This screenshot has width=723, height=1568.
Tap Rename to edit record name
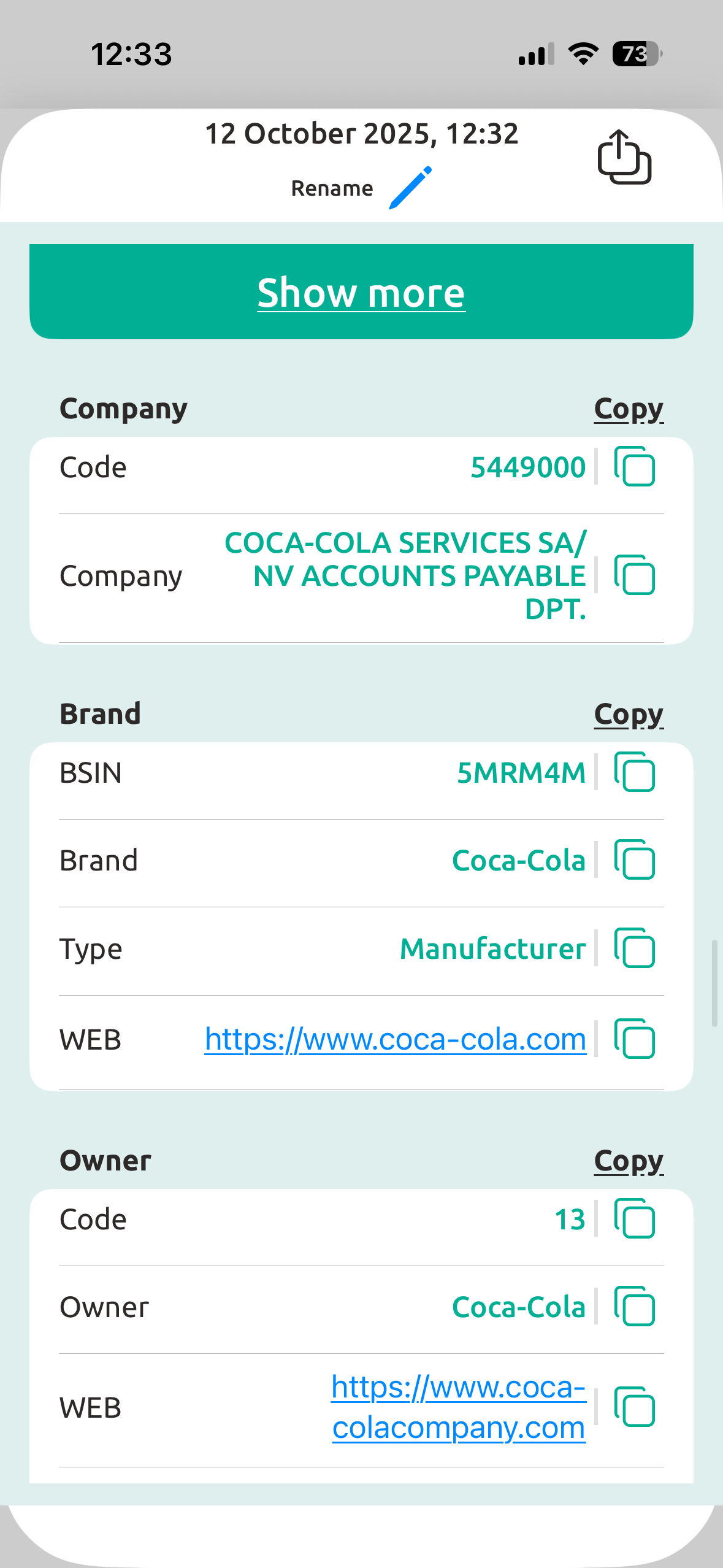[331, 188]
